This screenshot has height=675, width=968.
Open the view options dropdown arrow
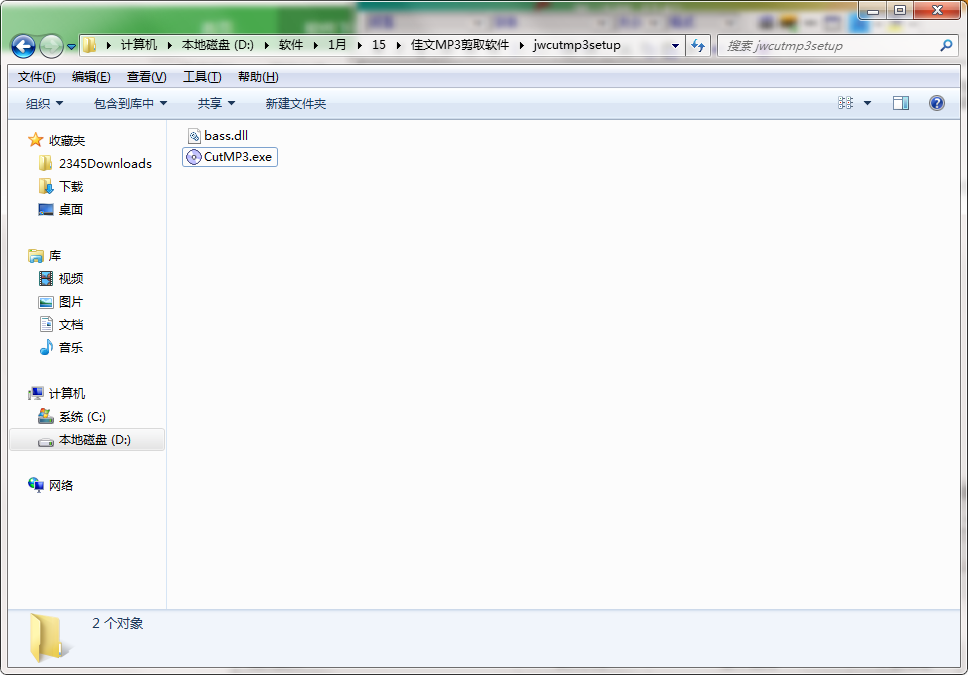click(867, 103)
